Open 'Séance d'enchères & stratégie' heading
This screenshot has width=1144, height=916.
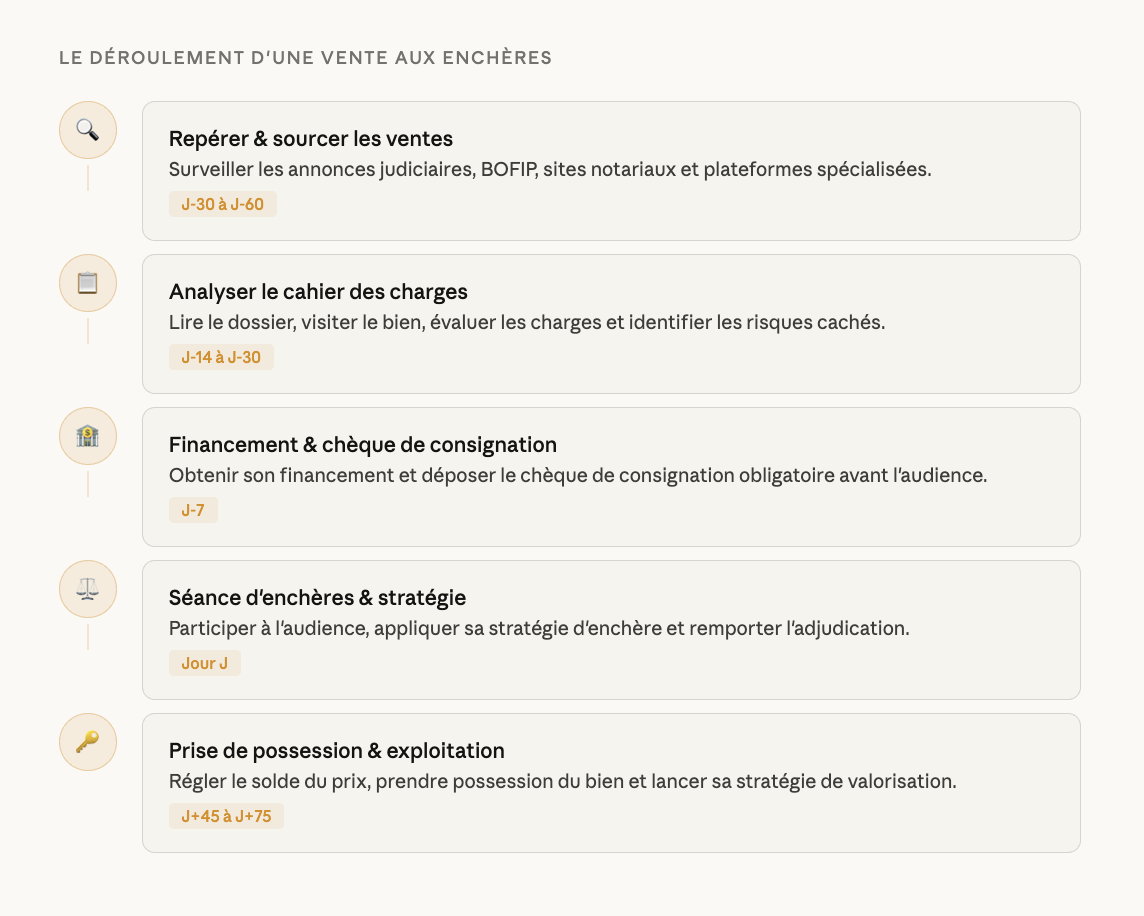(317, 598)
